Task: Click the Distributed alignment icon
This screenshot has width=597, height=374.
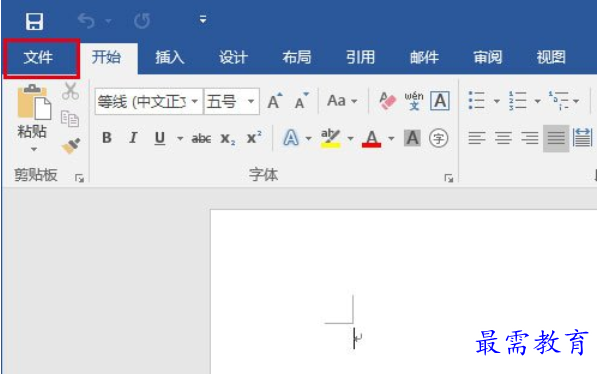Action: tap(583, 138)
